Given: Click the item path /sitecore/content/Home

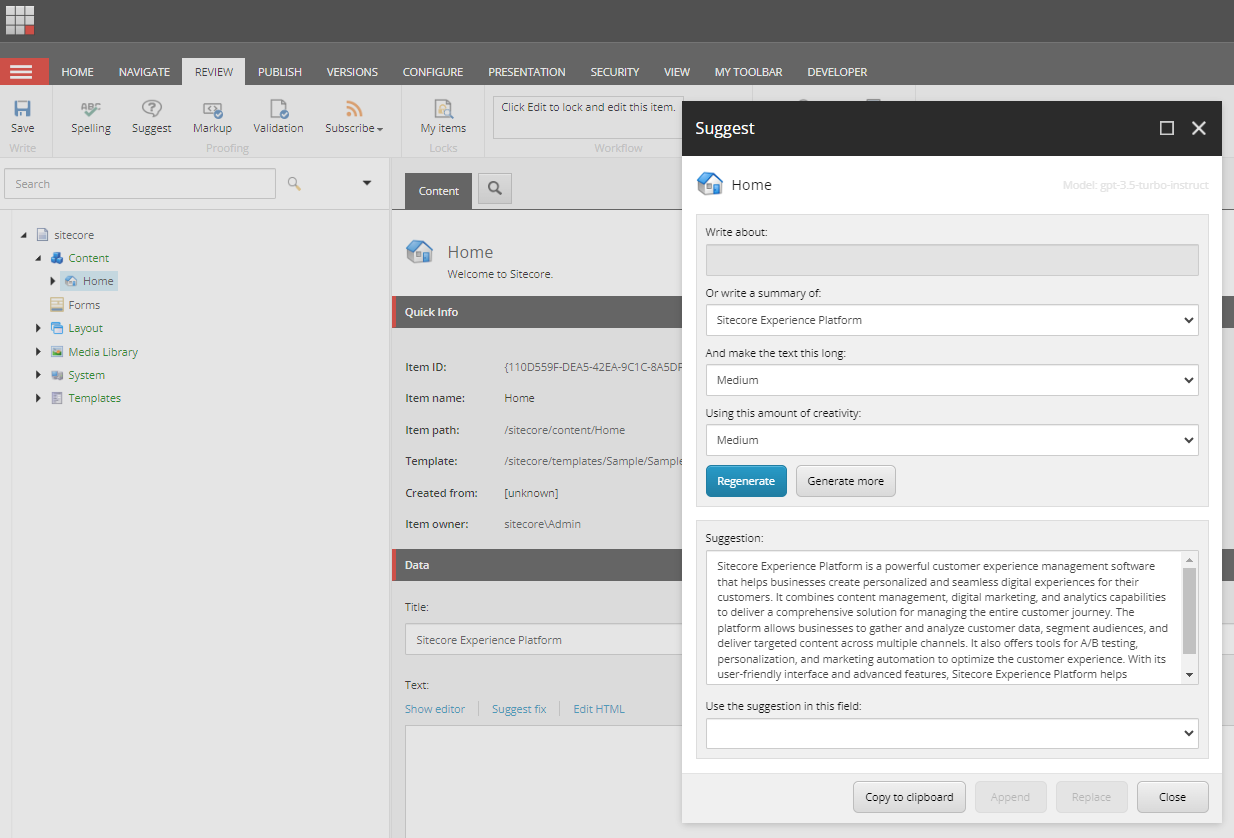Looking at the screenshot, I should [x=565, y=430].
